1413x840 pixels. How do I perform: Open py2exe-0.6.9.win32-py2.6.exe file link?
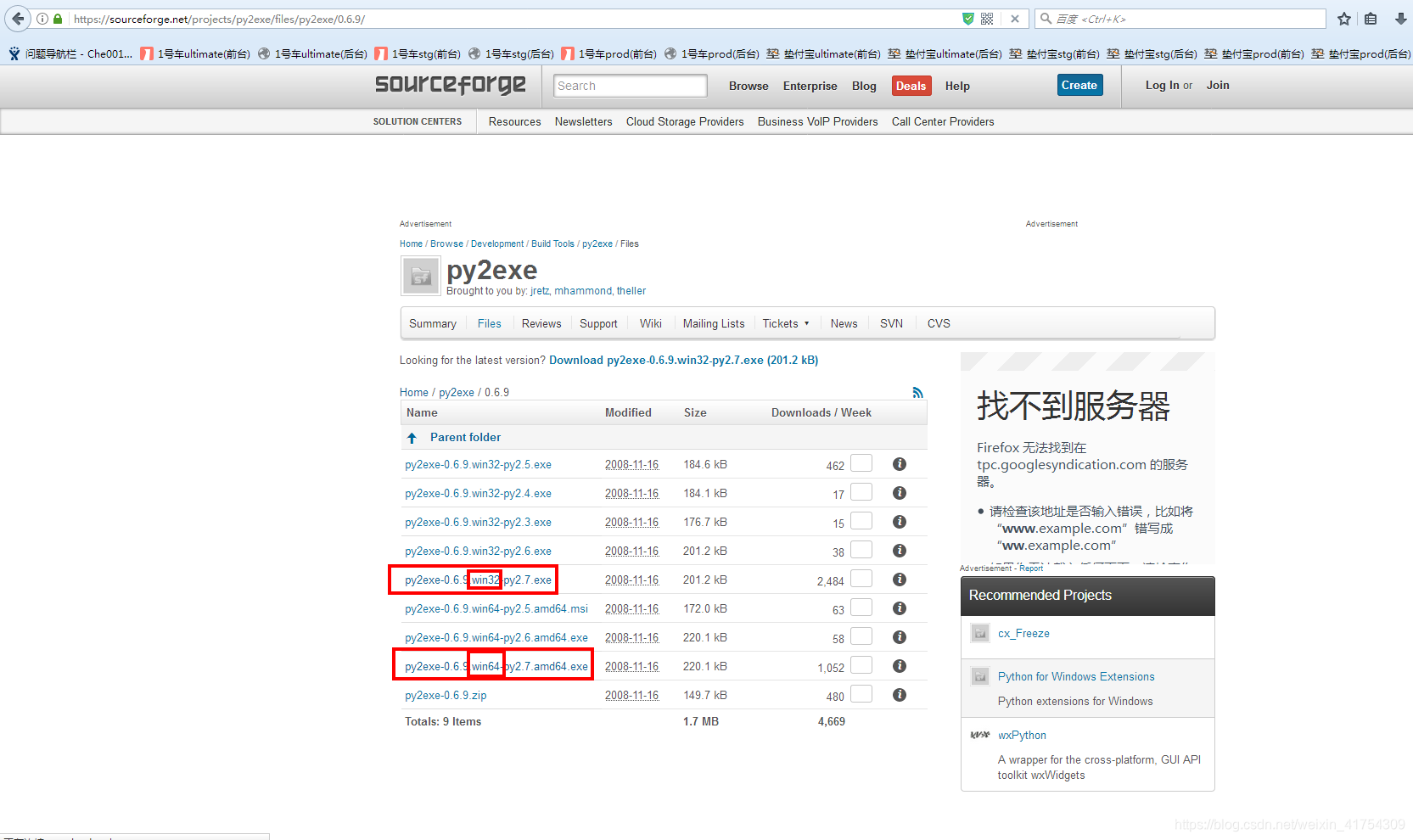point(478,551)
